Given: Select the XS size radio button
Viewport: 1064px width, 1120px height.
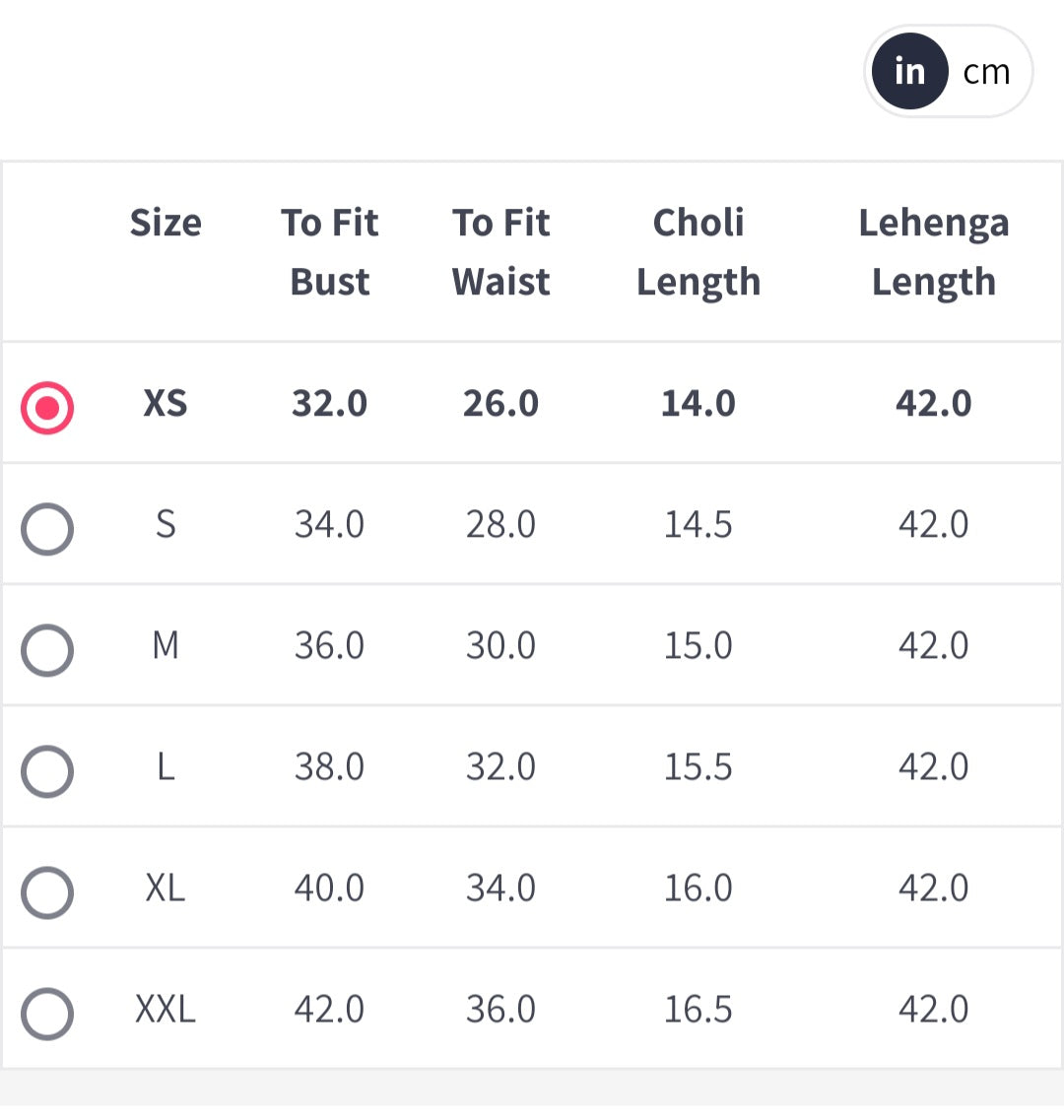Looking at the screenshot, I should click(x=47, y=407).
